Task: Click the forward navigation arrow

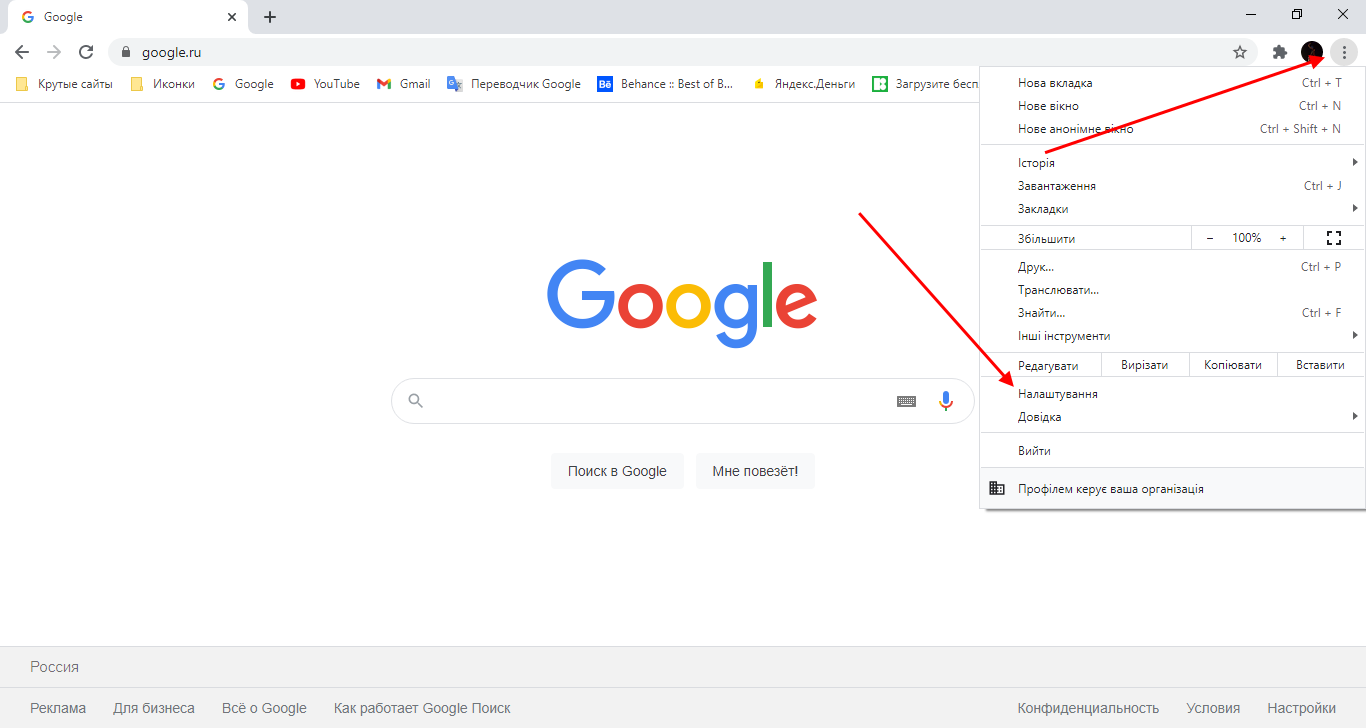Action: (x=54, y=52)
